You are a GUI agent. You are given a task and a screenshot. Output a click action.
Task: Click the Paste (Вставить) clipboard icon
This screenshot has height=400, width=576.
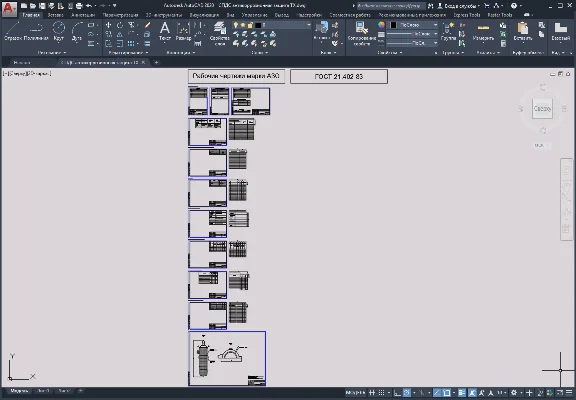pos(522,31)
